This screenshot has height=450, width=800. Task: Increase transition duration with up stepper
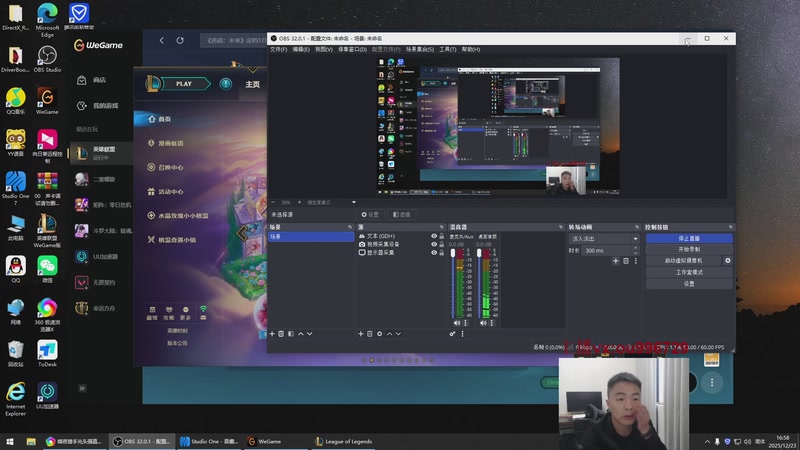[636, 248]
